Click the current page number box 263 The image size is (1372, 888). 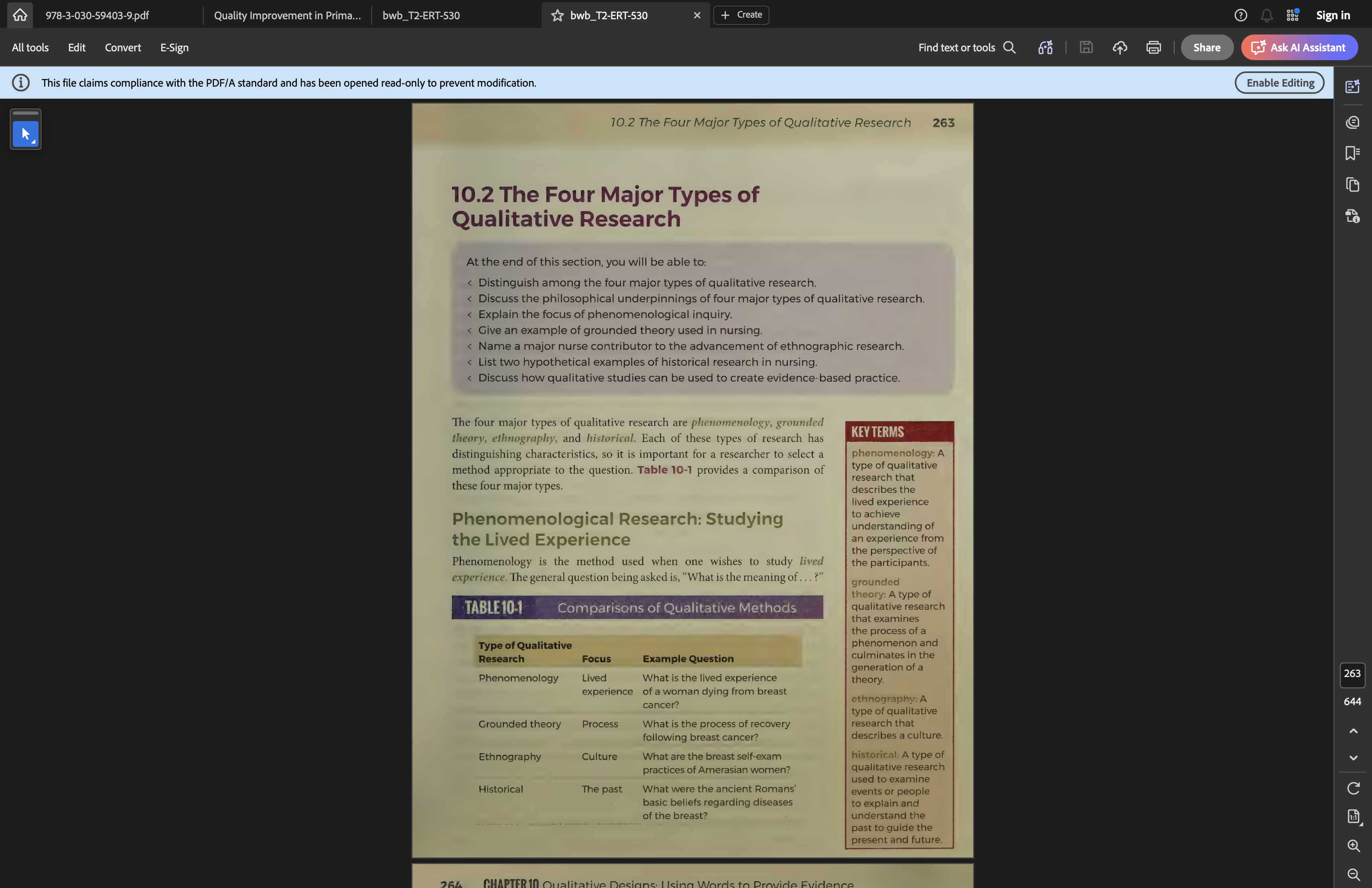1352,674
